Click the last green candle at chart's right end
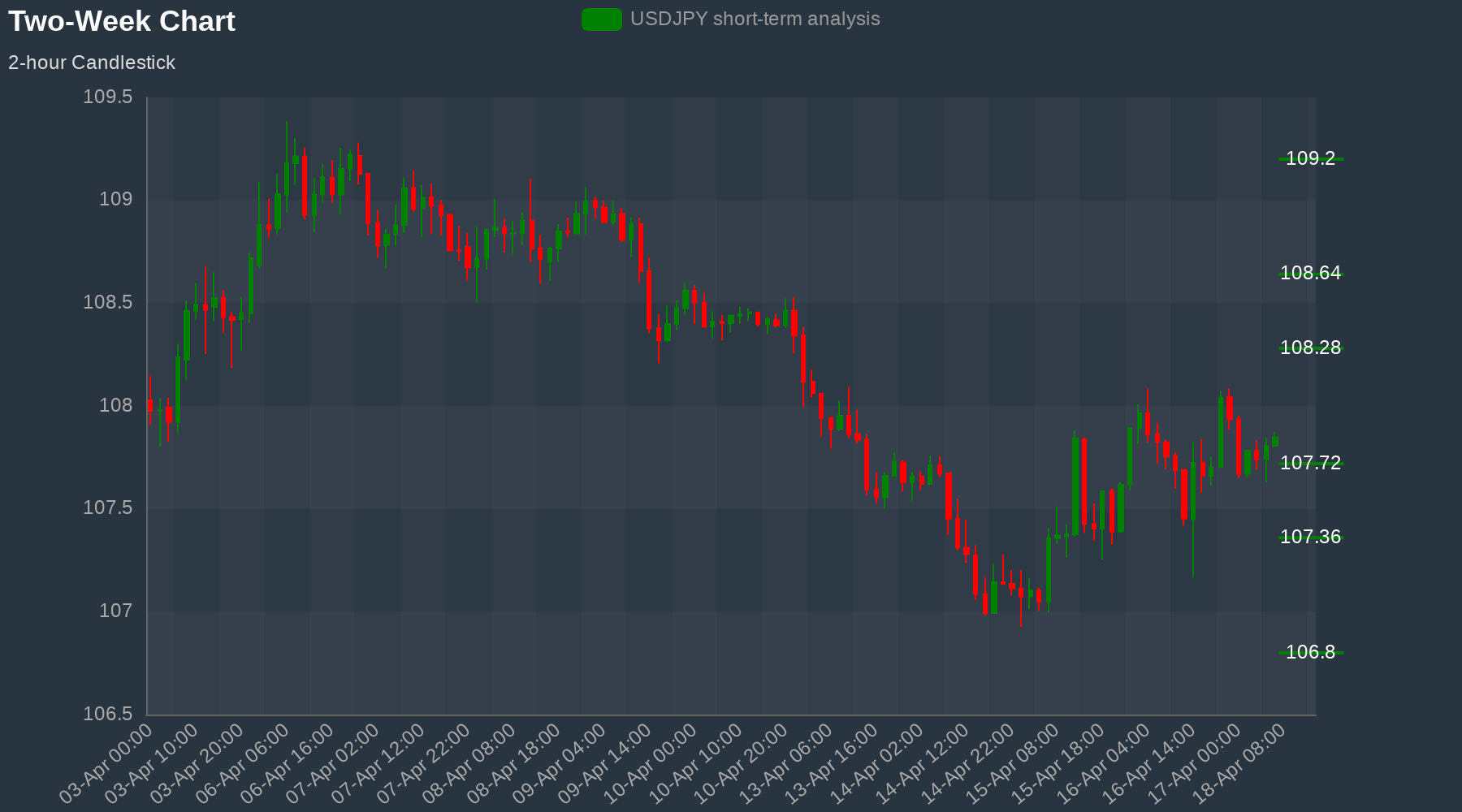 click(1274, 441)
